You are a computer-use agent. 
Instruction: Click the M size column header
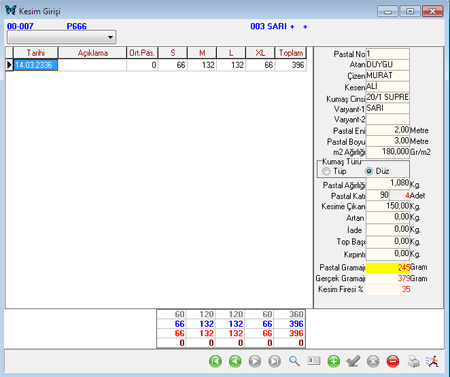click(x=202, y=53)
